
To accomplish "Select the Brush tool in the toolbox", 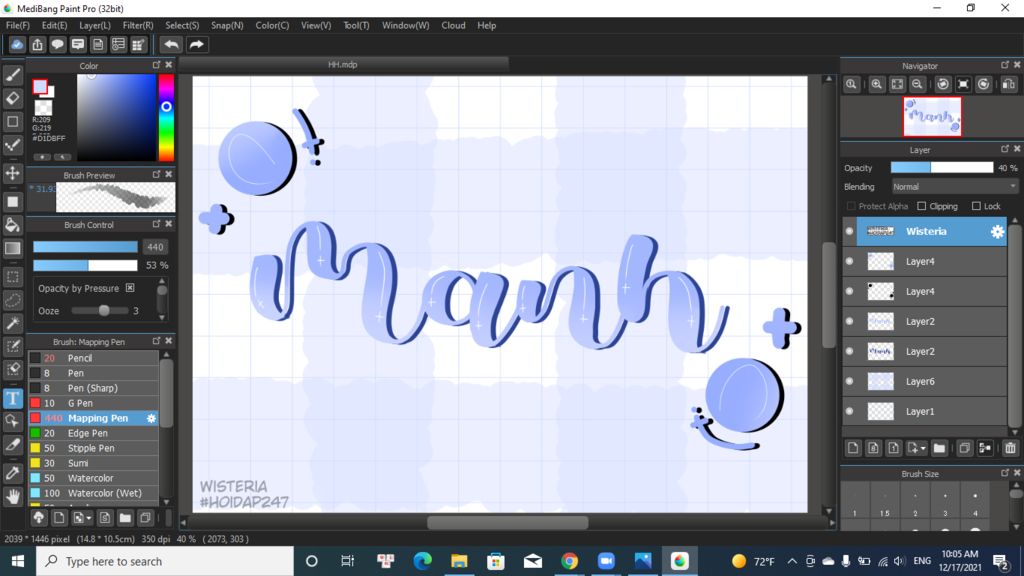I will 12,75.
